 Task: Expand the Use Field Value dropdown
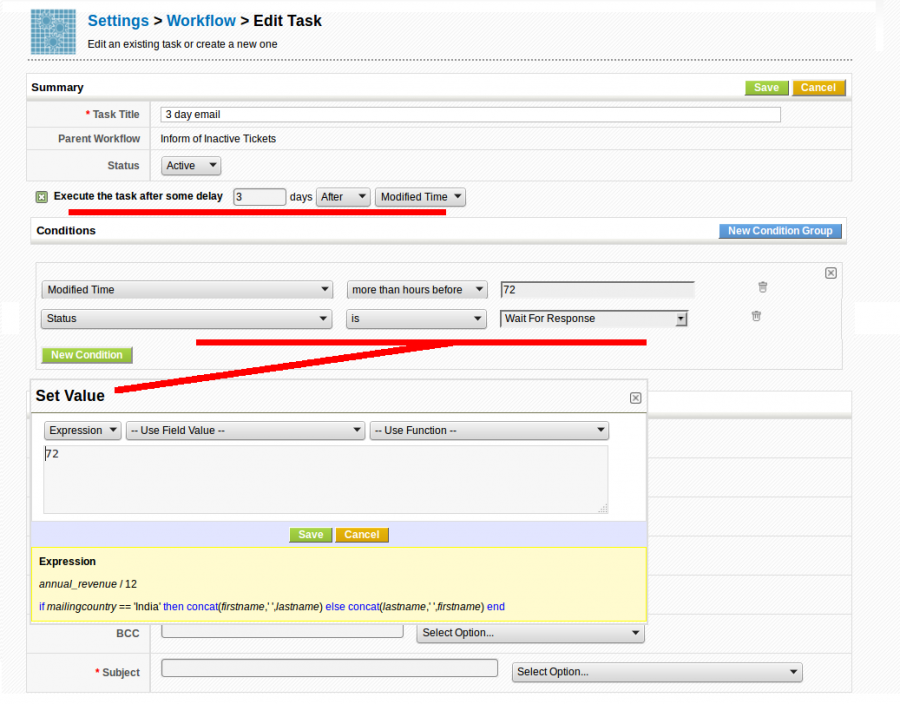(245, 430)
